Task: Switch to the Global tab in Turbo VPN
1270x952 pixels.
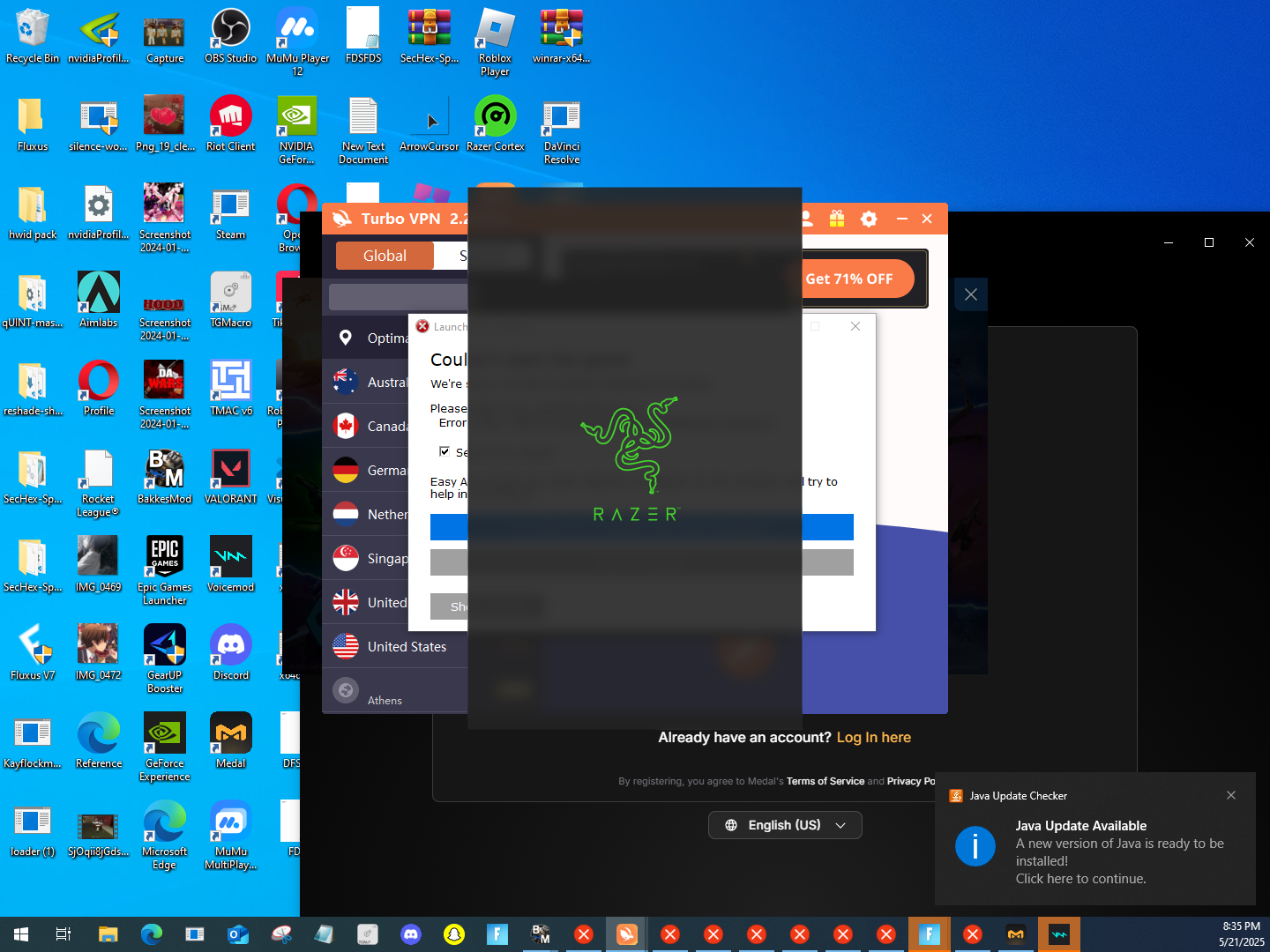Action: 385,256
